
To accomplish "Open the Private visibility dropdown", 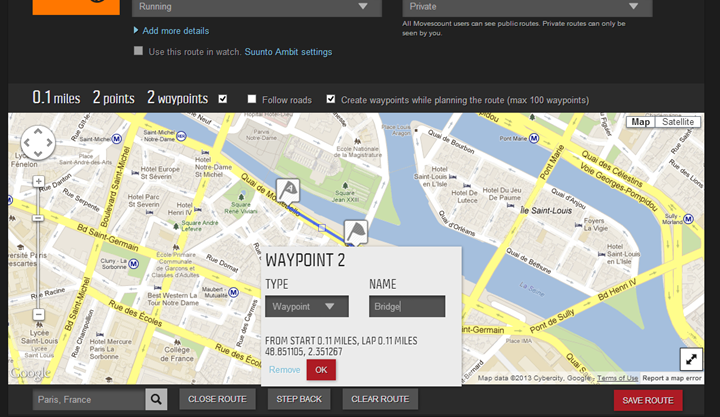I will point(527,7).
